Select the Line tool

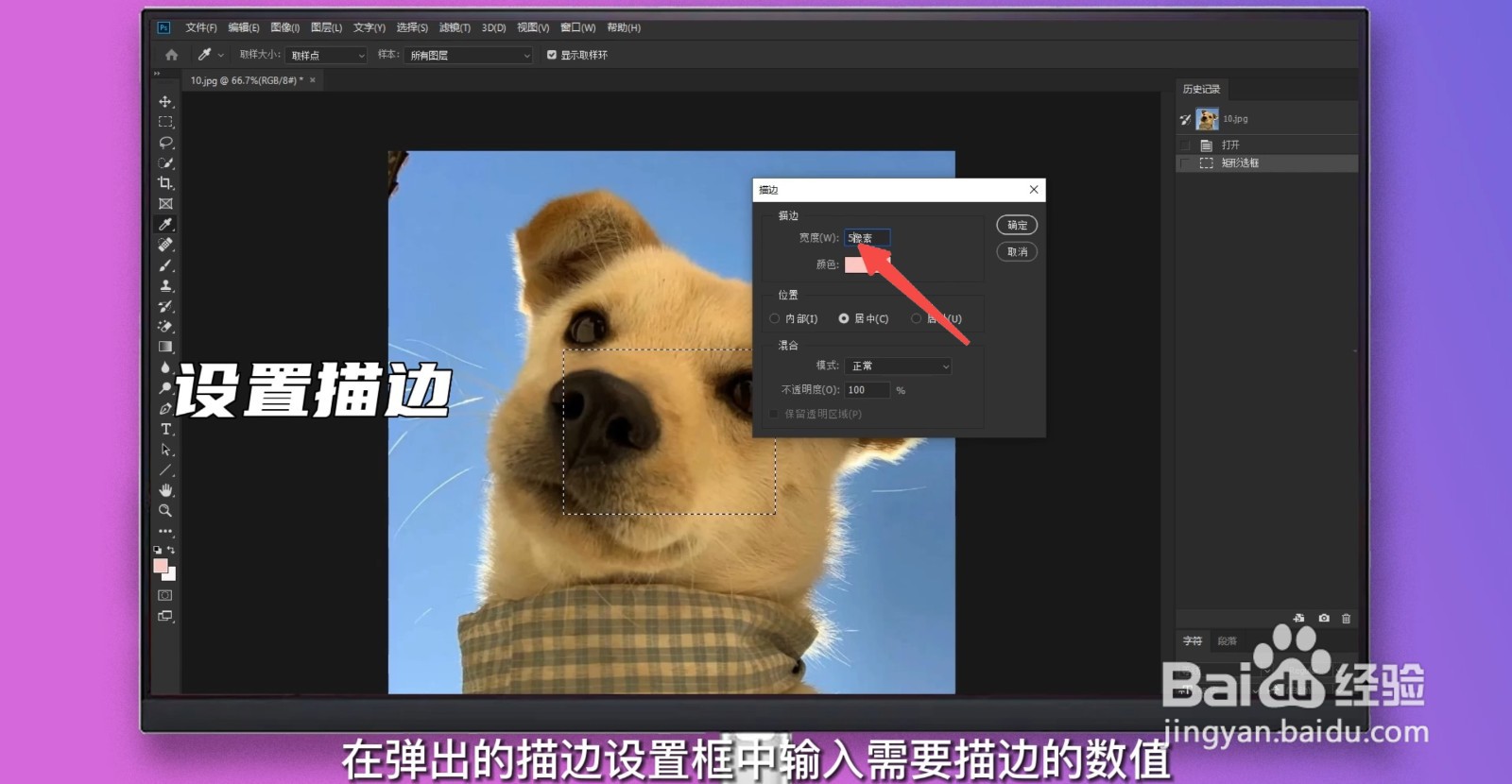pos(165,470)
